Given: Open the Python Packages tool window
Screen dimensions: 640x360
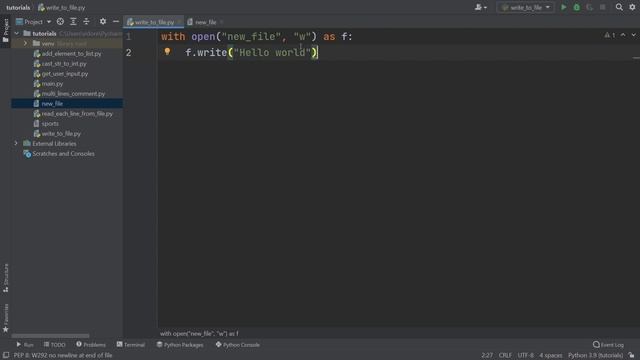Looking at the screenshot, I should 180,345.
